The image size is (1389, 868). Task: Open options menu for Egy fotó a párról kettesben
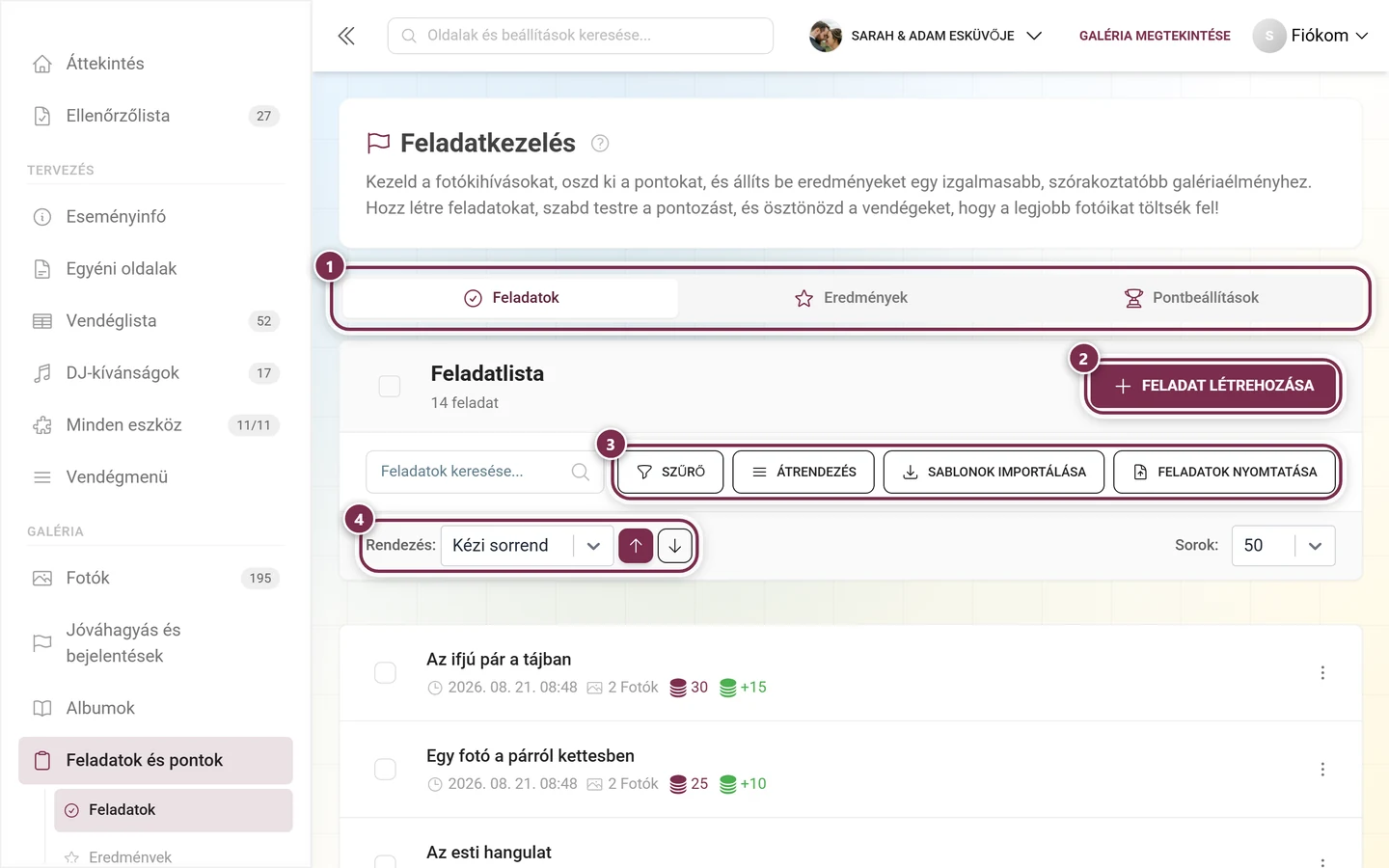[1322, 770]
